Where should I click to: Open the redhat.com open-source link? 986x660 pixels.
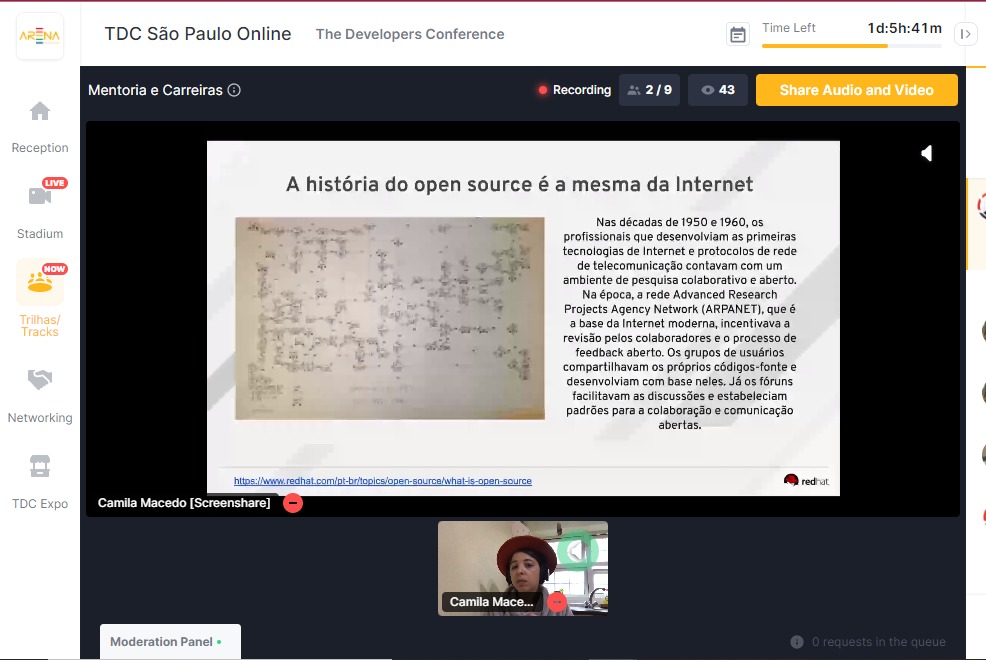tap(383, 481)
